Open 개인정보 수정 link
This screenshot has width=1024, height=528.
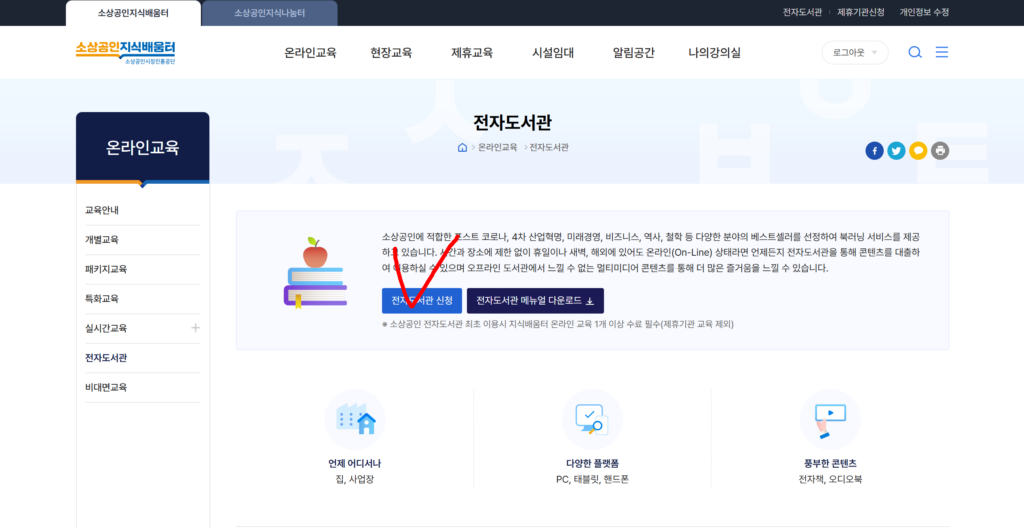click(x=925, y=12)
